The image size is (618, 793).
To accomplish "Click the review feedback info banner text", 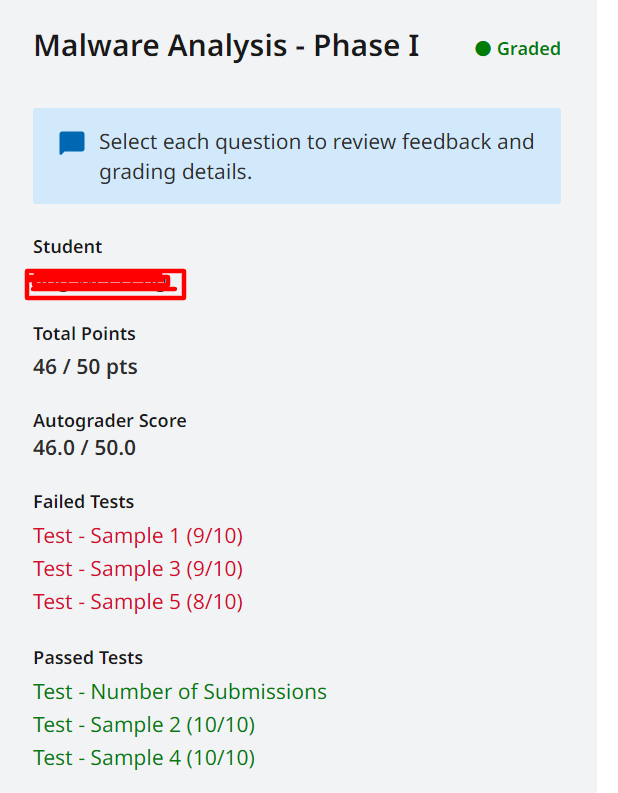I will (x=317, y=157).
